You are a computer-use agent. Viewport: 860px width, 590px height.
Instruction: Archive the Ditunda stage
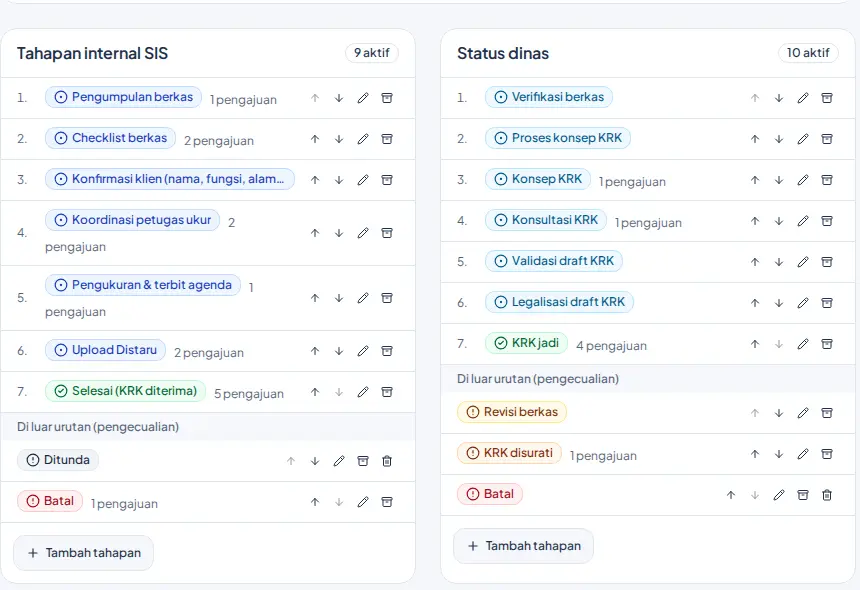pos(363,461)
